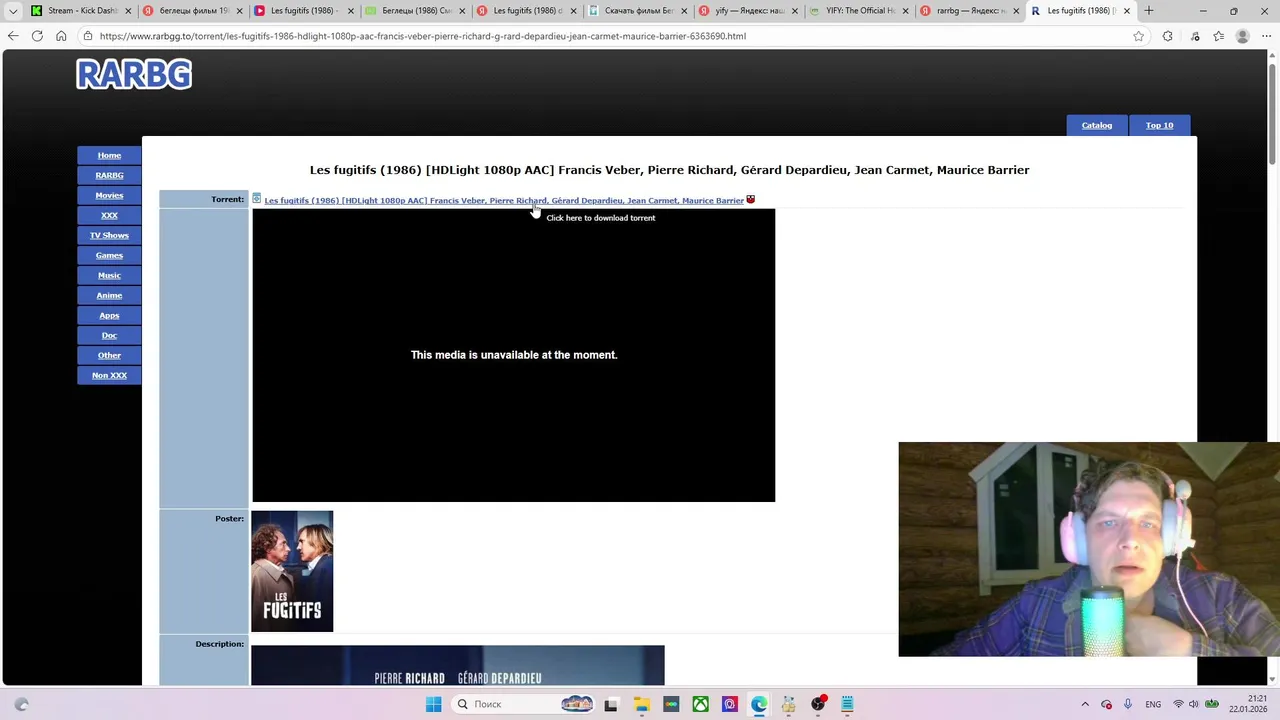
Task: Open the browser profile avatar
Action: click(x=1243, y=36)
